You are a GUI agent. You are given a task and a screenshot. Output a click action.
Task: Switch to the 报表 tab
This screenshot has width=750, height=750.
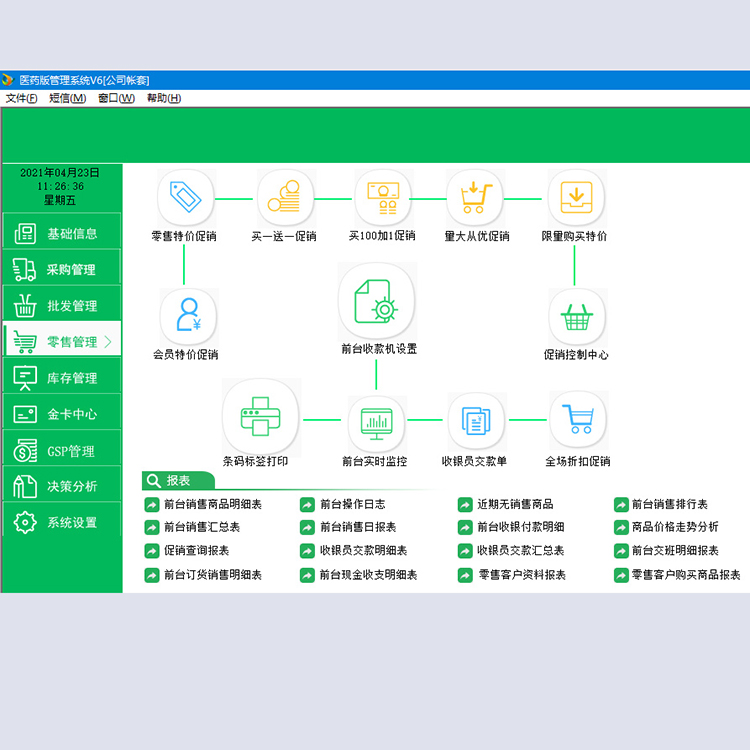[178, 480]
